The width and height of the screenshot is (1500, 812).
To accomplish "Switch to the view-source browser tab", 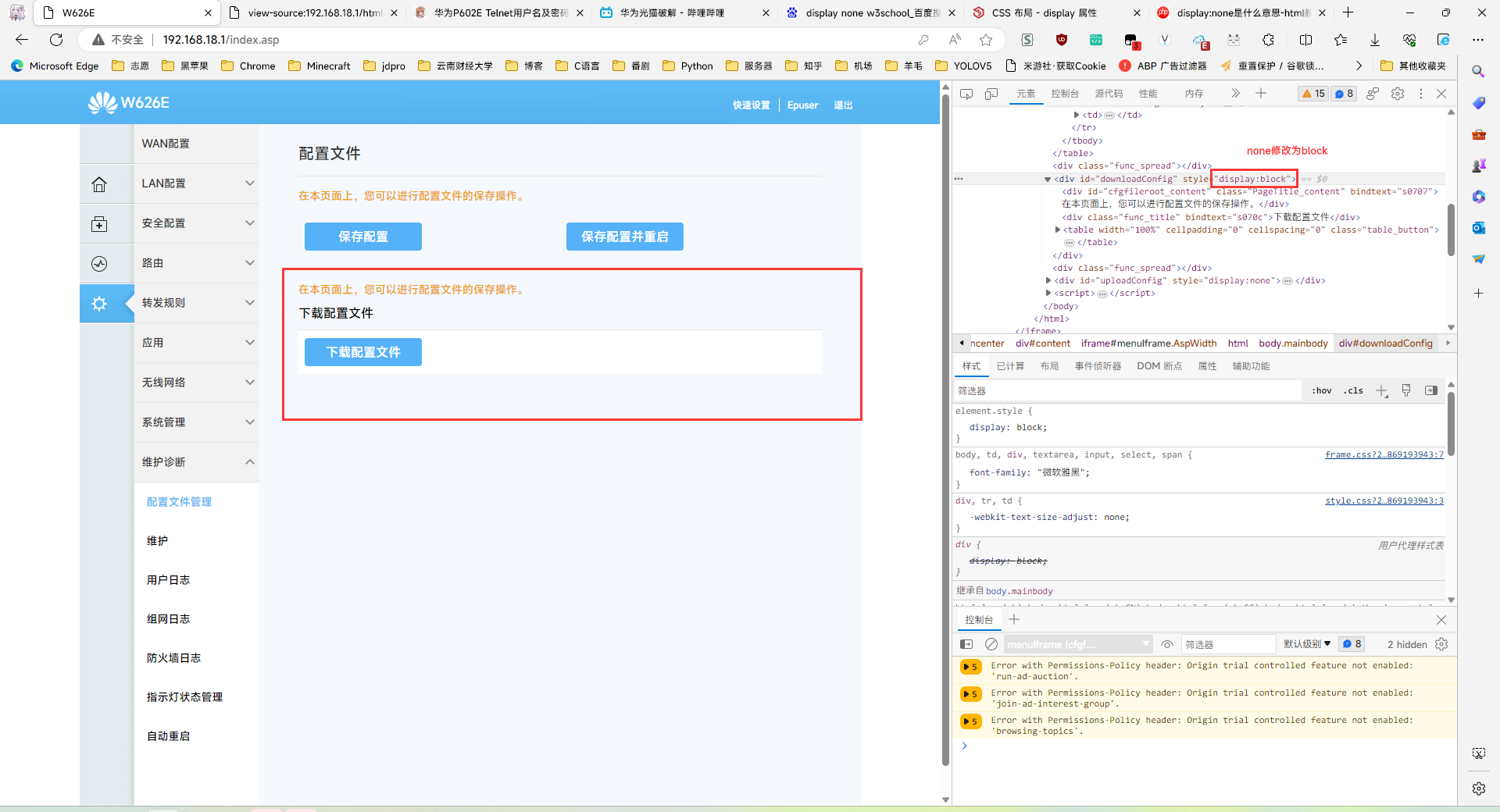I will coord(314,13).
